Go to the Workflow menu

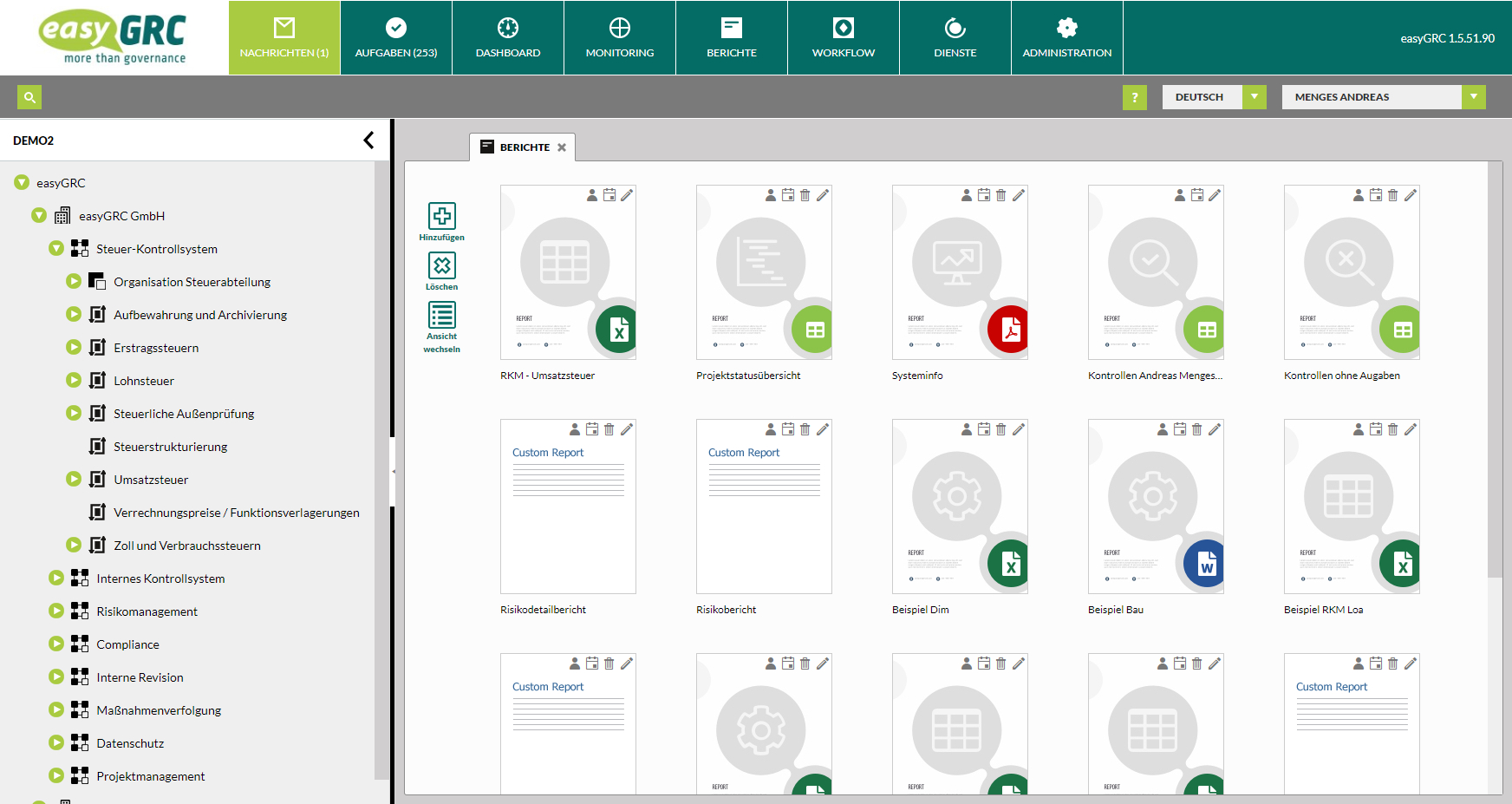coord(844,38)
